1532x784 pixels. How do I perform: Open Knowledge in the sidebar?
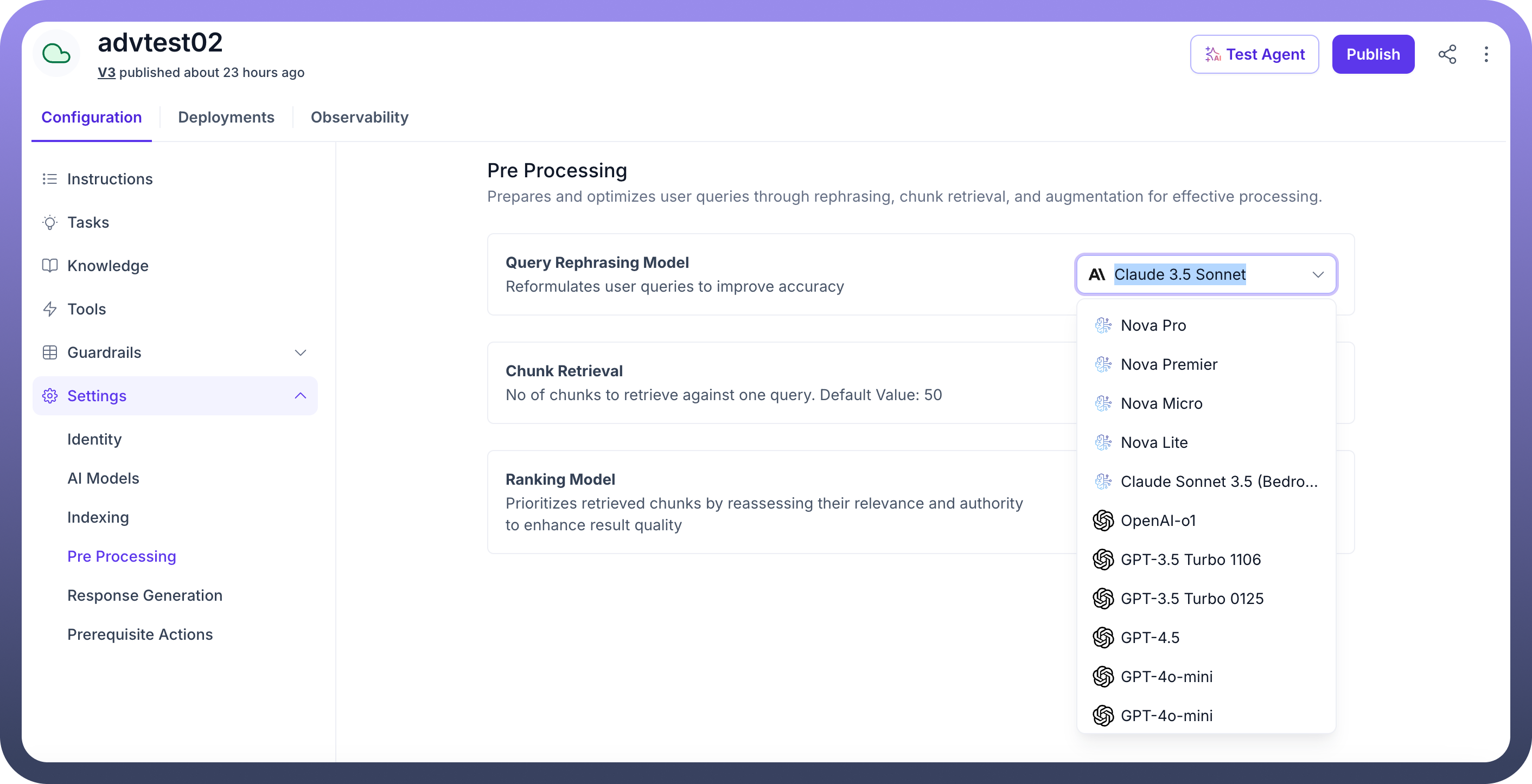click(x=175, y=266)
